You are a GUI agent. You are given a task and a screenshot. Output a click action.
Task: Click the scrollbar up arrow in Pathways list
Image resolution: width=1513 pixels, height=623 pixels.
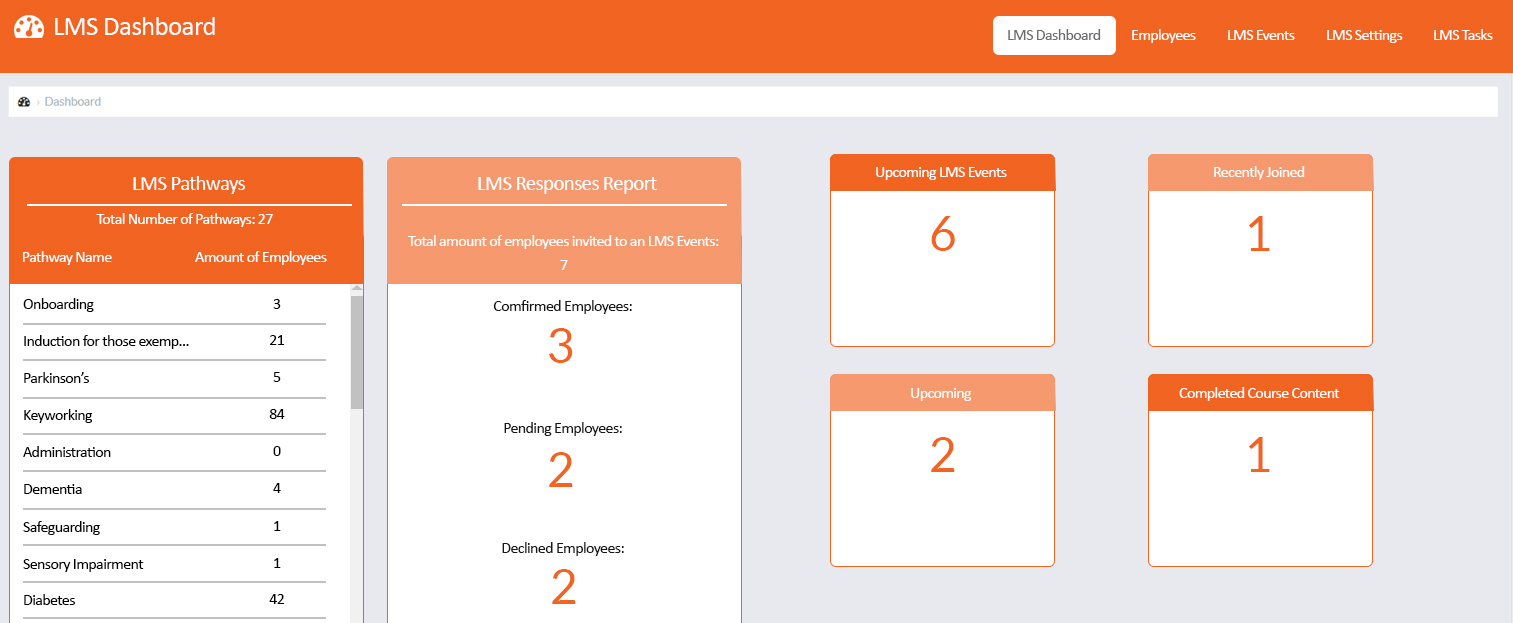pos(357,289)
